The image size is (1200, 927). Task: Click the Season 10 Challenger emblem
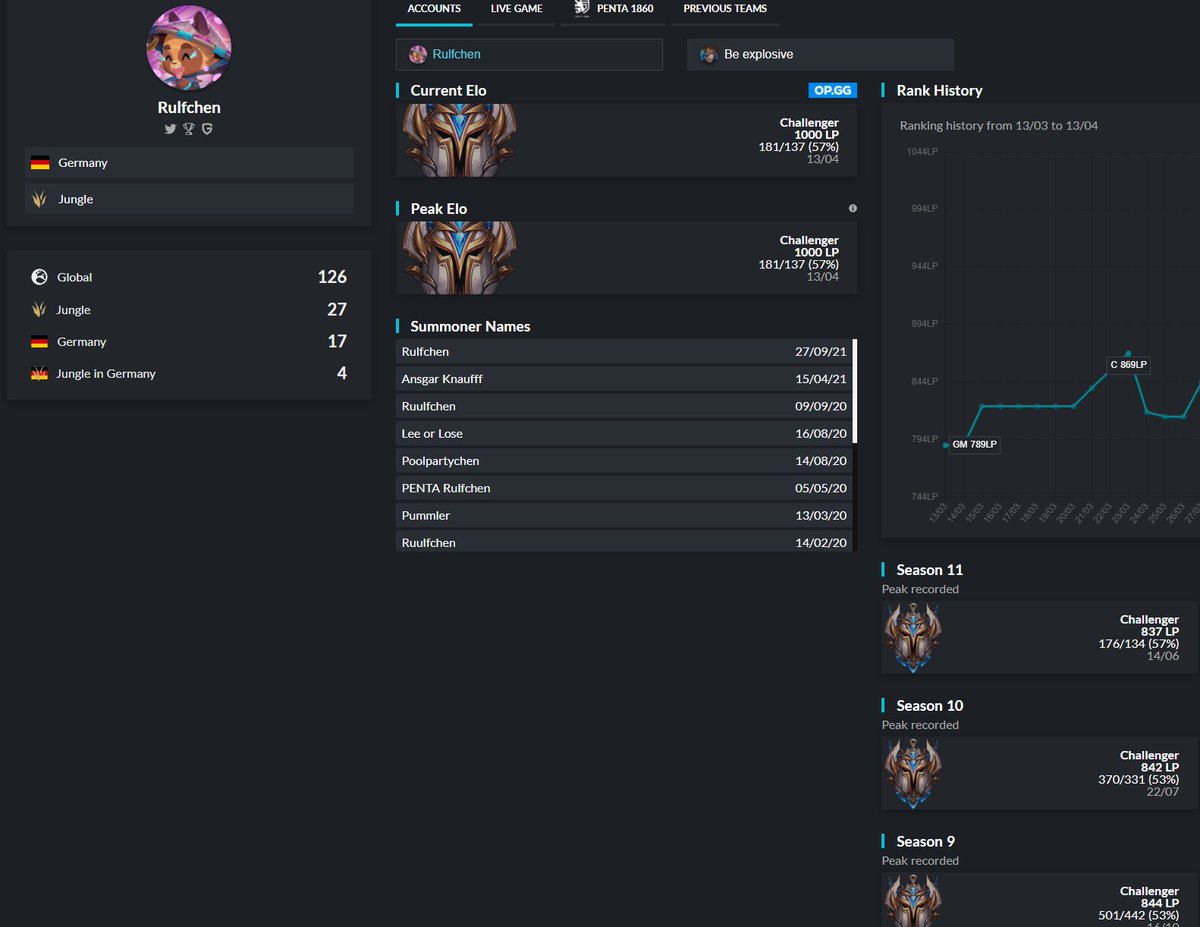(913, 773)
